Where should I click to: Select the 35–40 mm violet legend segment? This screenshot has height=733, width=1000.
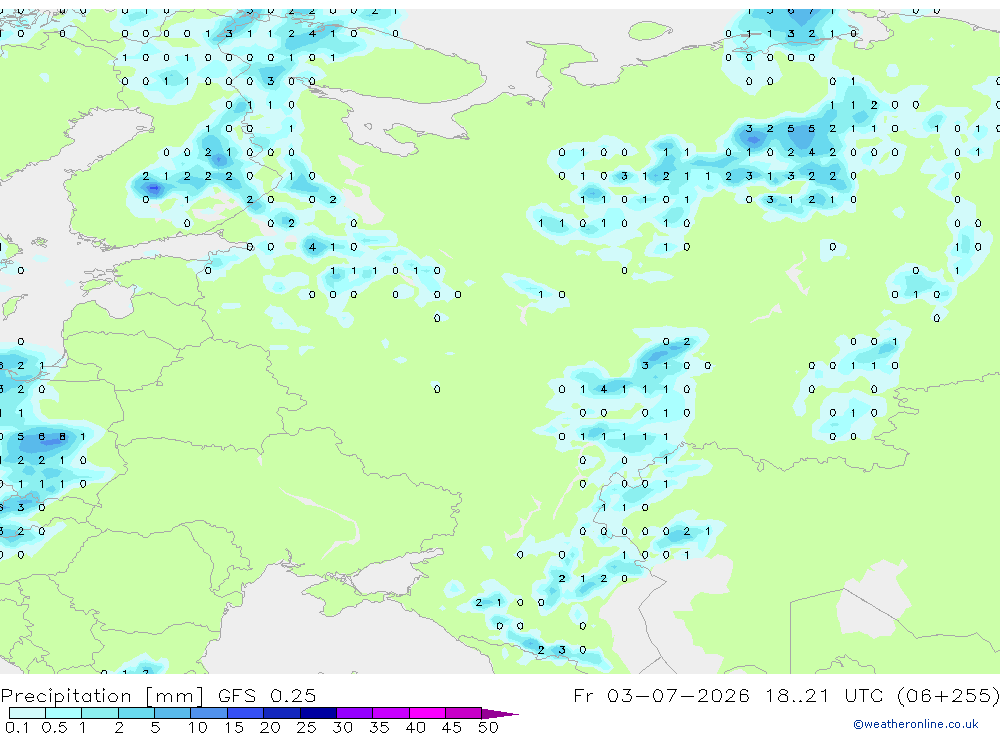click(x=390, y=713)
